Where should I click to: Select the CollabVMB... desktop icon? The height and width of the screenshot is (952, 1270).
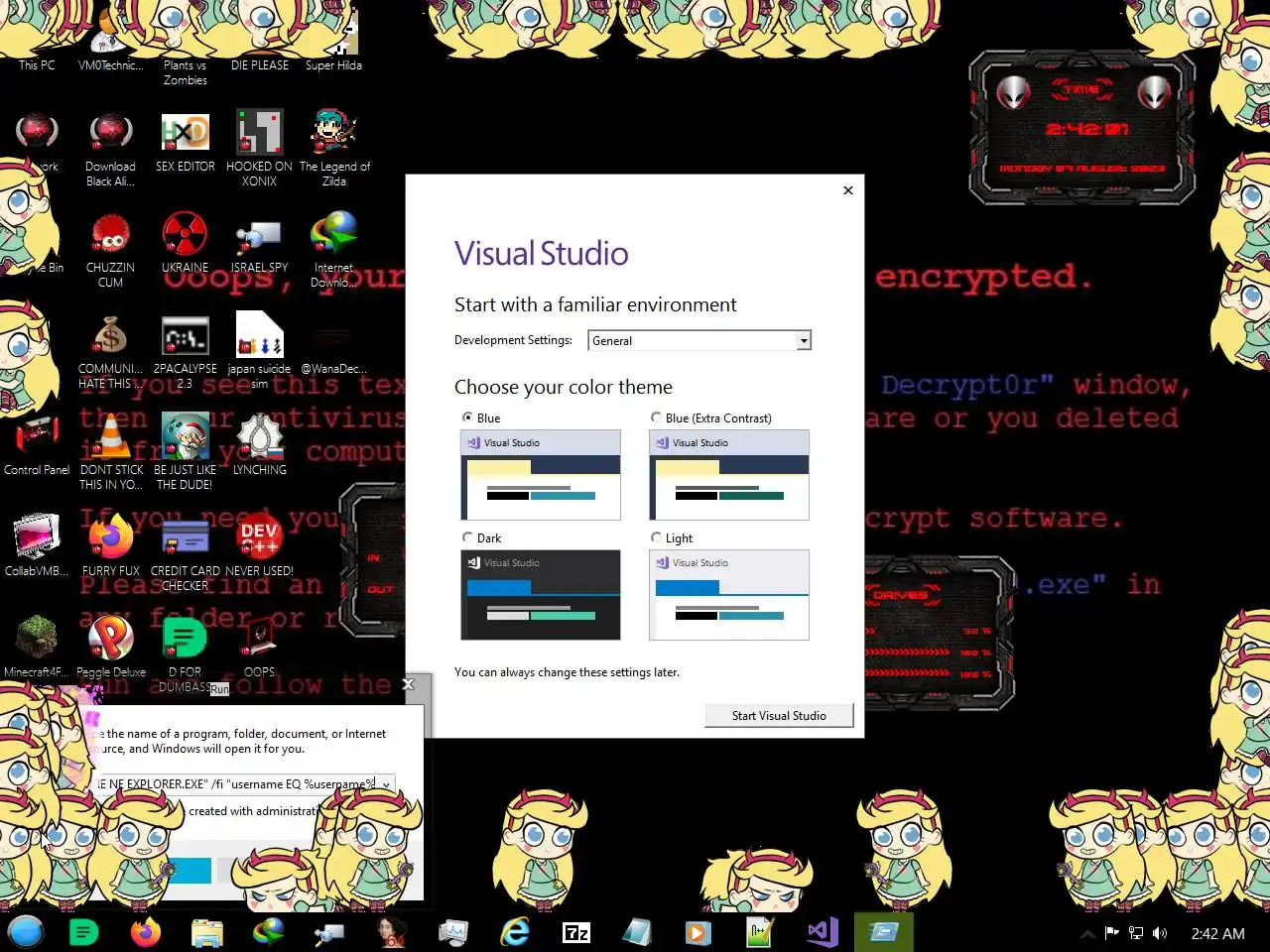37,545
